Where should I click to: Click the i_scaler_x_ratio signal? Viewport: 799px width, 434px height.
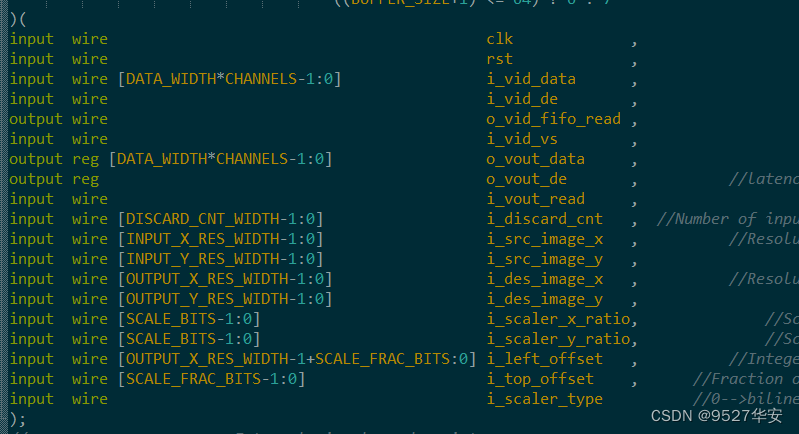pos(557,319)
